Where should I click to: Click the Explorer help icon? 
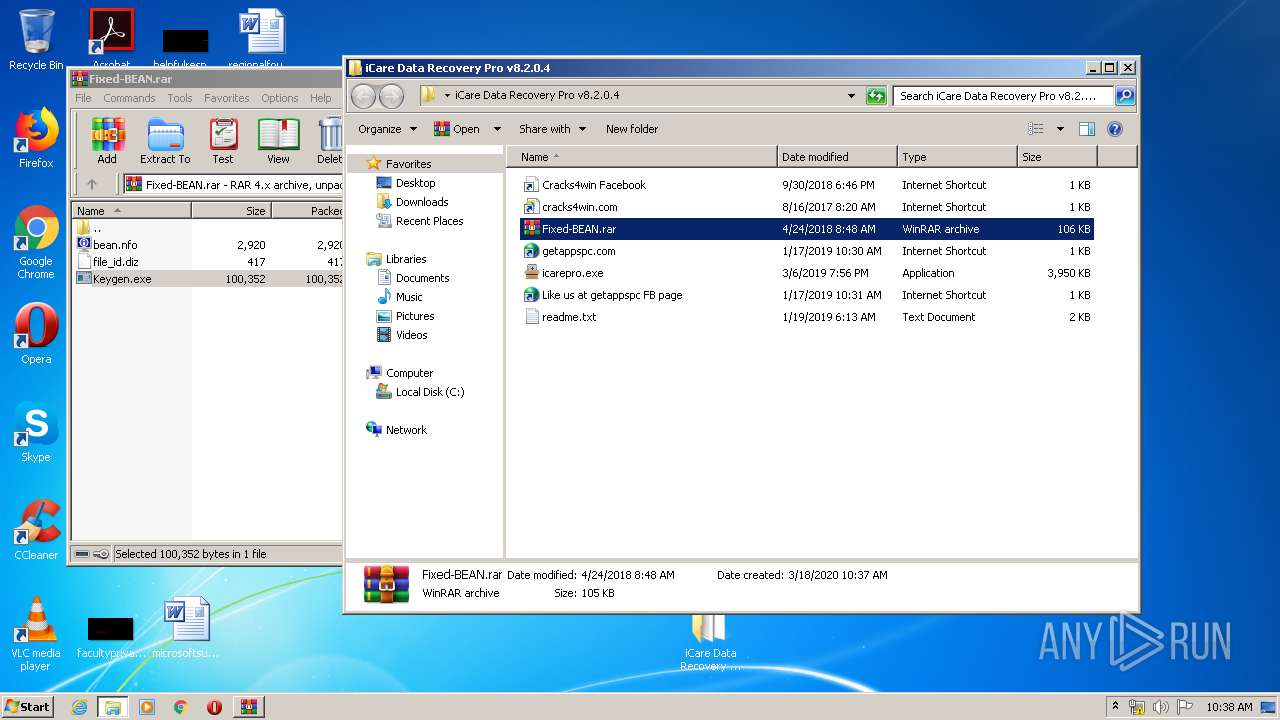[x=1115, y=129]
